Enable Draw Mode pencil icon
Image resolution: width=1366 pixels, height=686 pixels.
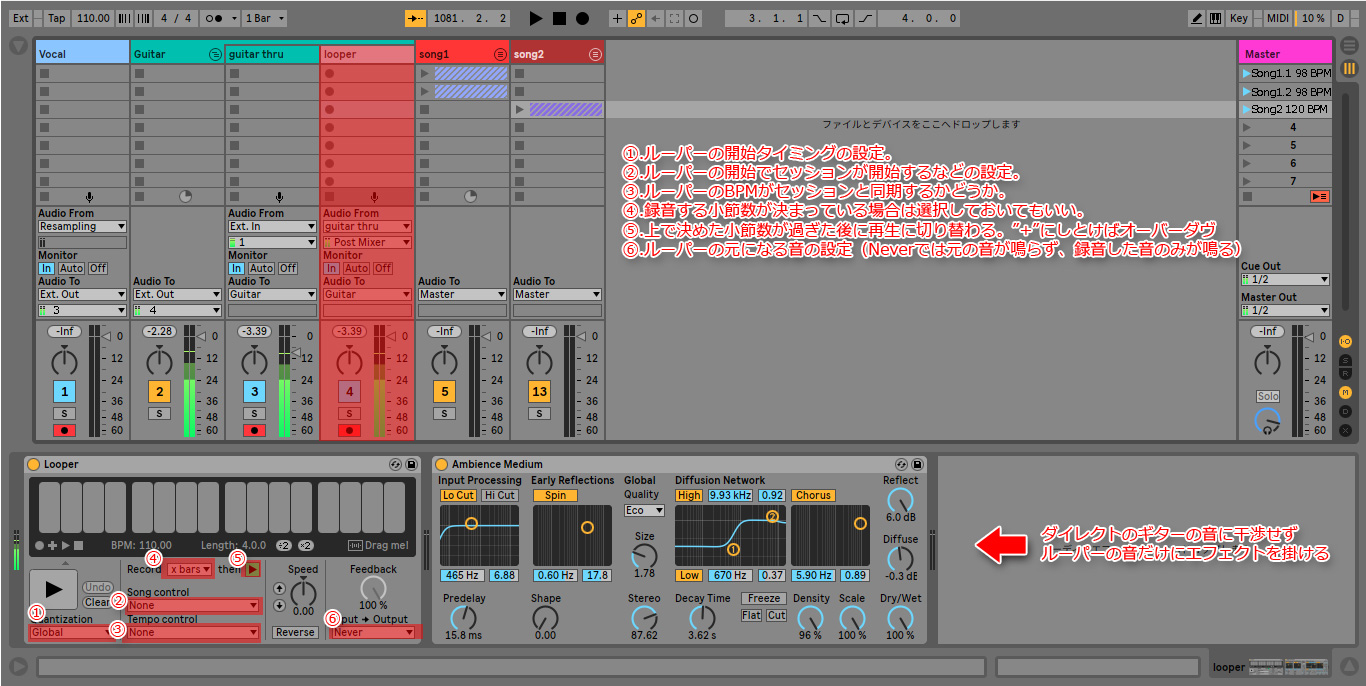coord(1197,18)
